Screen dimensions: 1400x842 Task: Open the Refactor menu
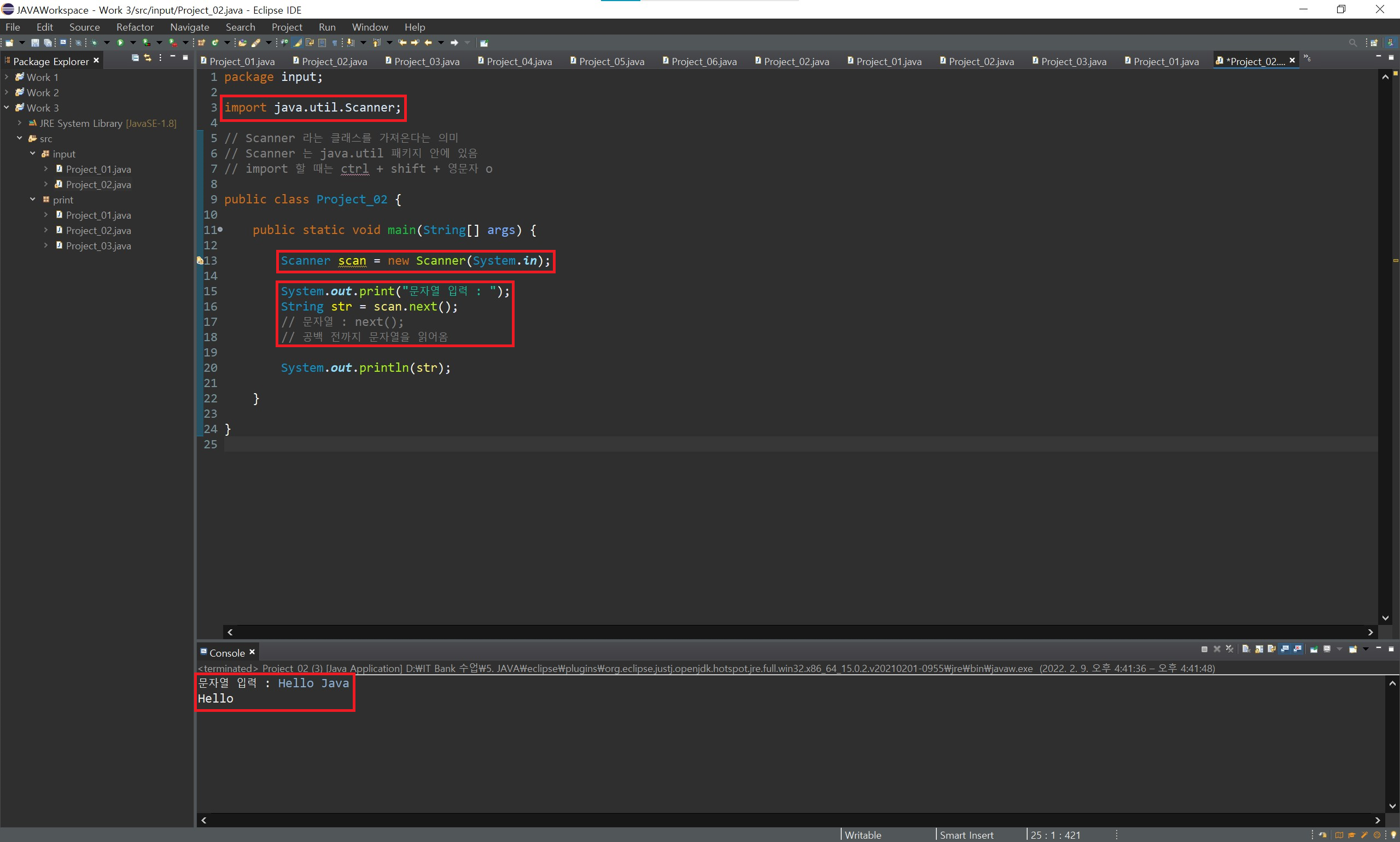(135, 27)
